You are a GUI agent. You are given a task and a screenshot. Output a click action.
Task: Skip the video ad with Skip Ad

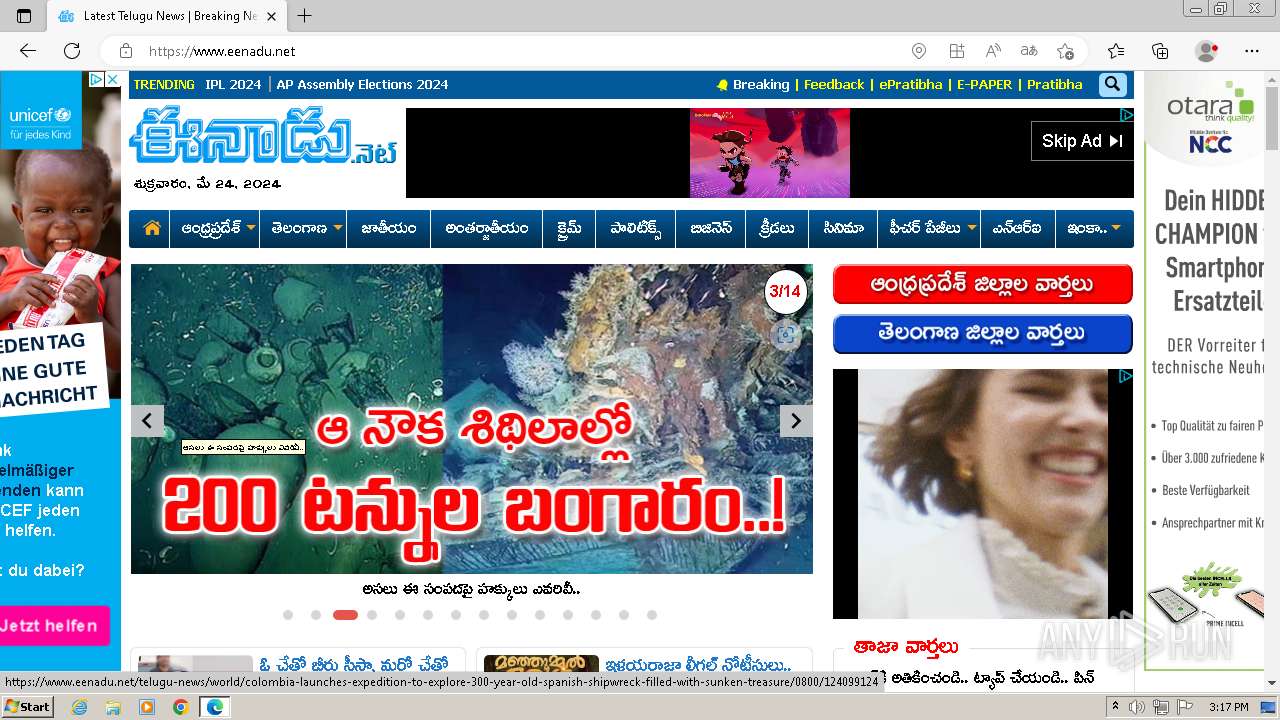click(1082, 141)
